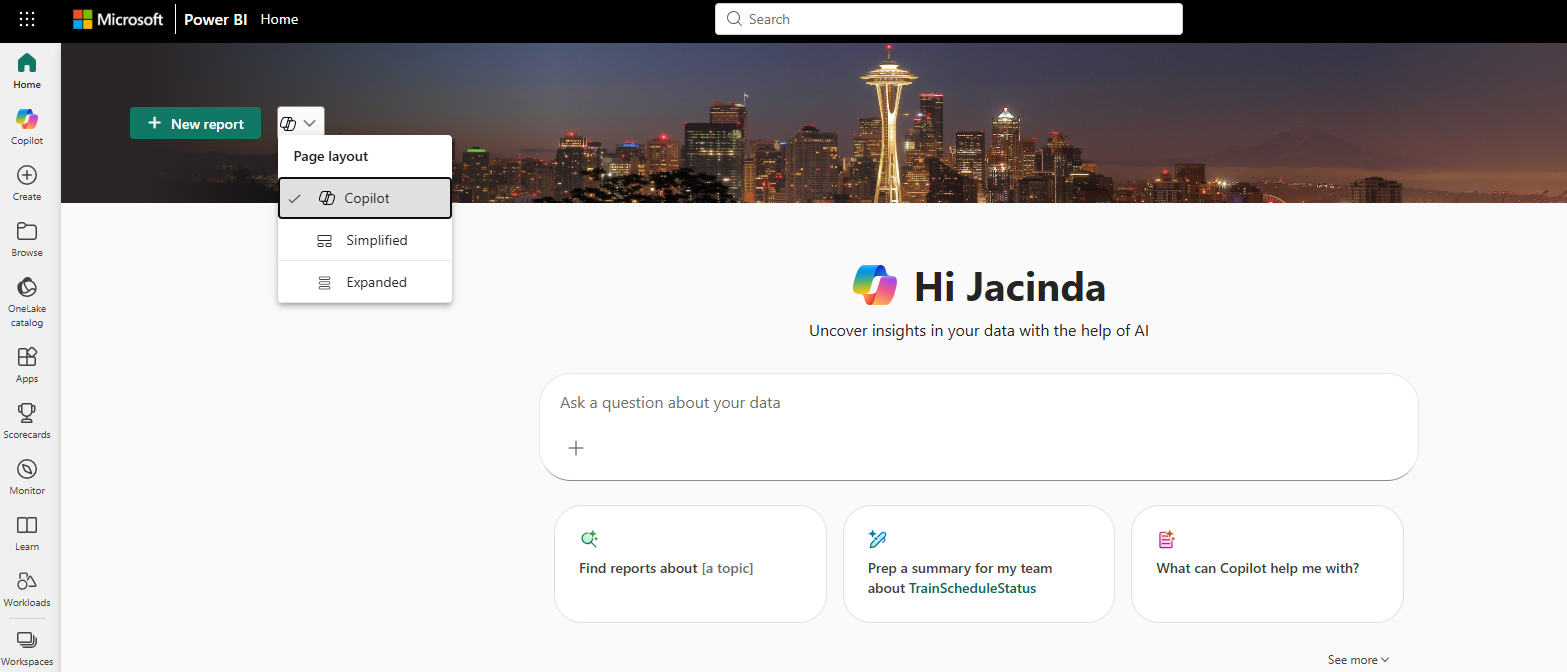Open the Monitor hub
Screen dimensions: 1567x672
[27, 476]
